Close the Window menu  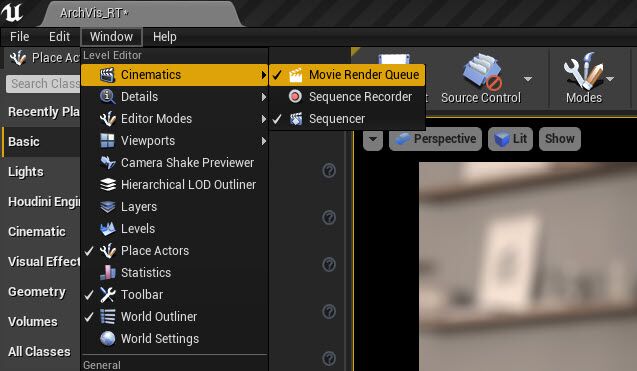coord(111,37)
